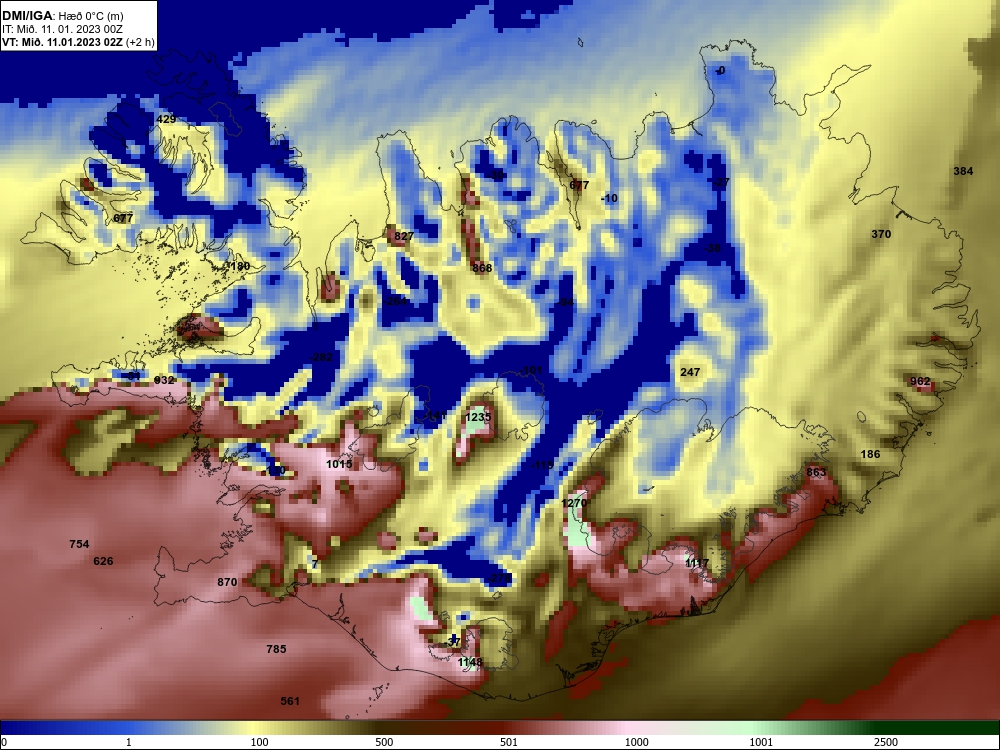Click the 868 value label on the map
The width and height of the screenshot is (1000, 750).
point(482,268)
